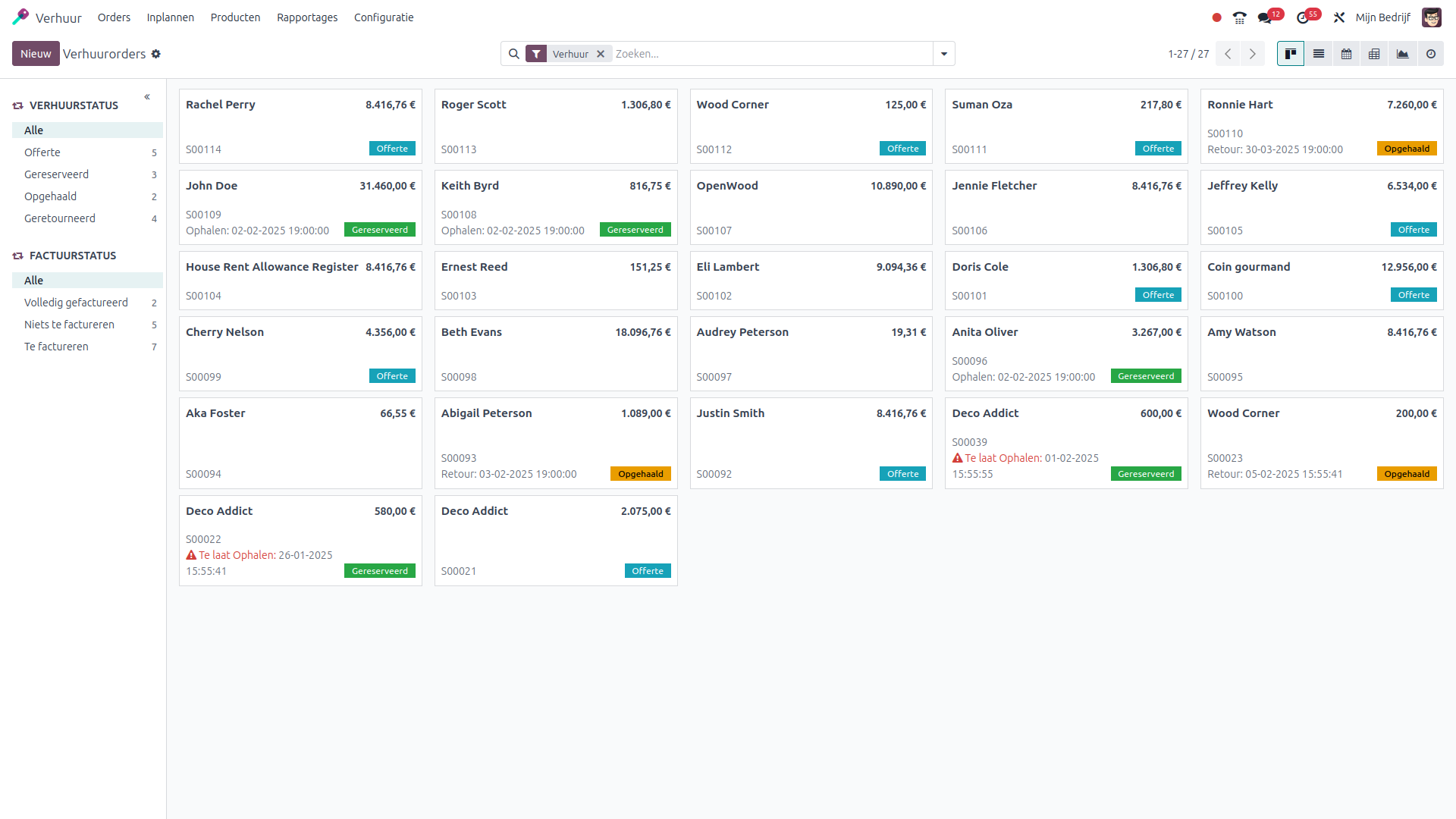
Task: Toggle the Te factureren invoice filter
Action: [x=56, y=347]
